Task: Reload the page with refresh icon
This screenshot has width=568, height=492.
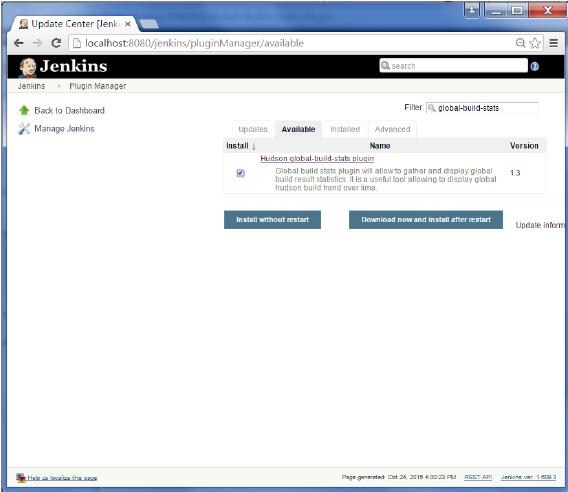Action: (x=56, y=43)
